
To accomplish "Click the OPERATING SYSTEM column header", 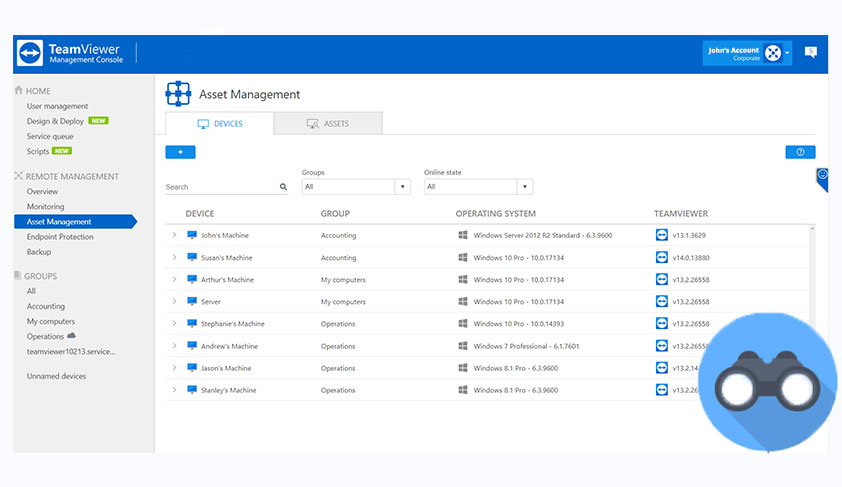I will 496,214.
